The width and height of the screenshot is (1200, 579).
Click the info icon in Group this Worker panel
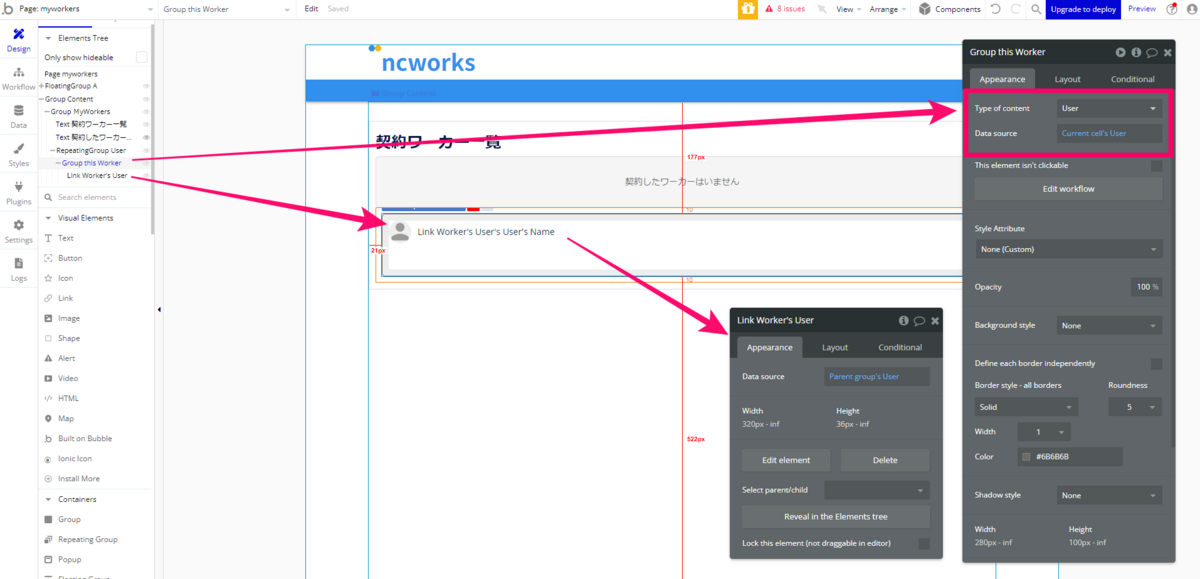1136,52
